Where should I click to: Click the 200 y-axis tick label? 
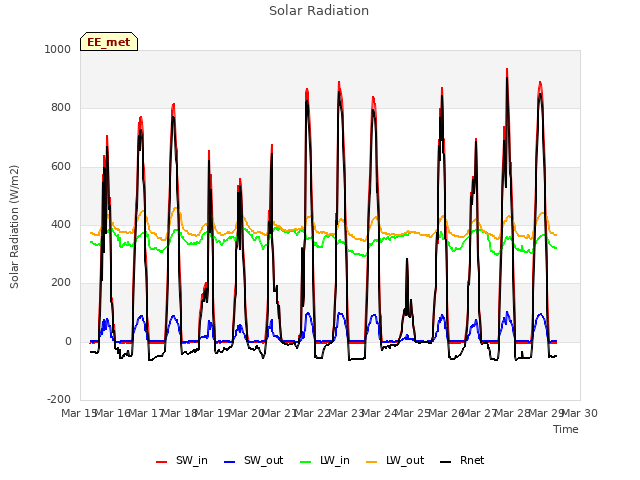click(61, 282)
